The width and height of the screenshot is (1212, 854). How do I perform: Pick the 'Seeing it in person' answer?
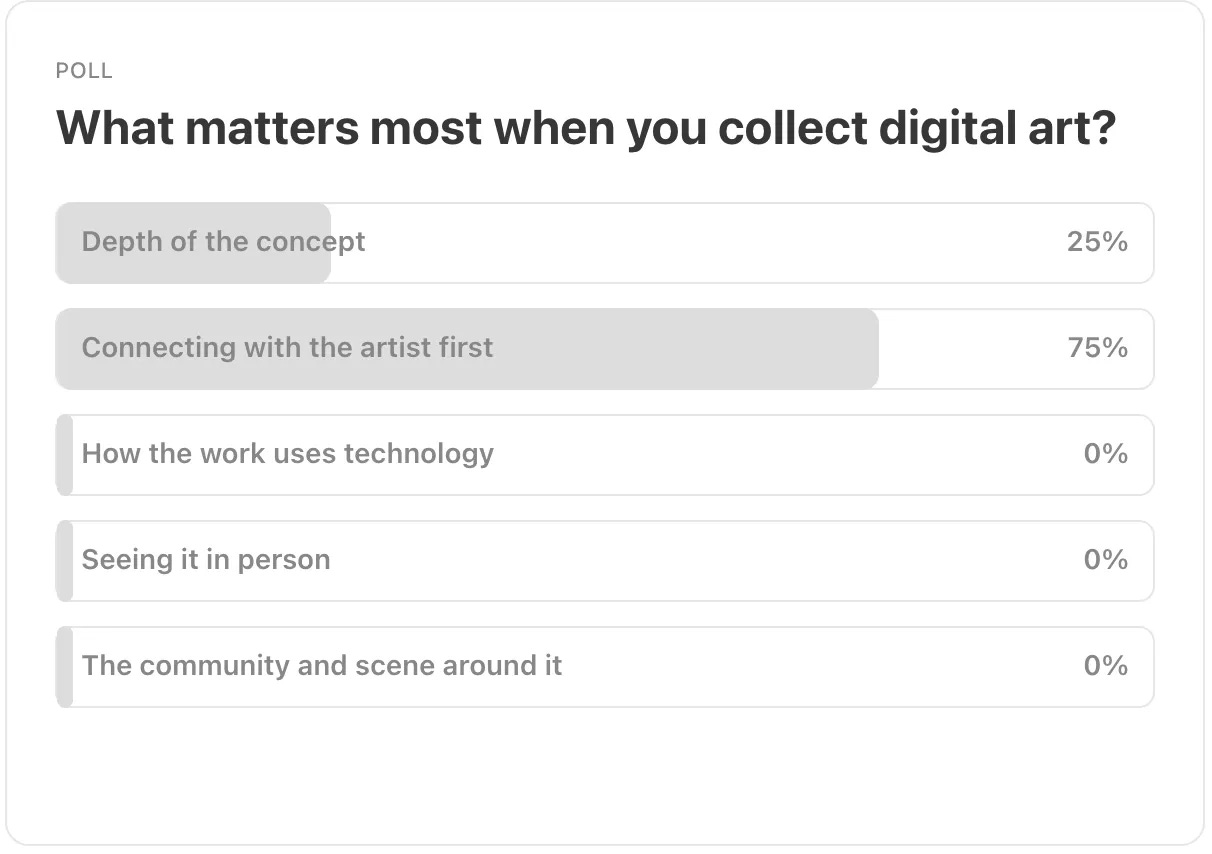pos(604,561)
